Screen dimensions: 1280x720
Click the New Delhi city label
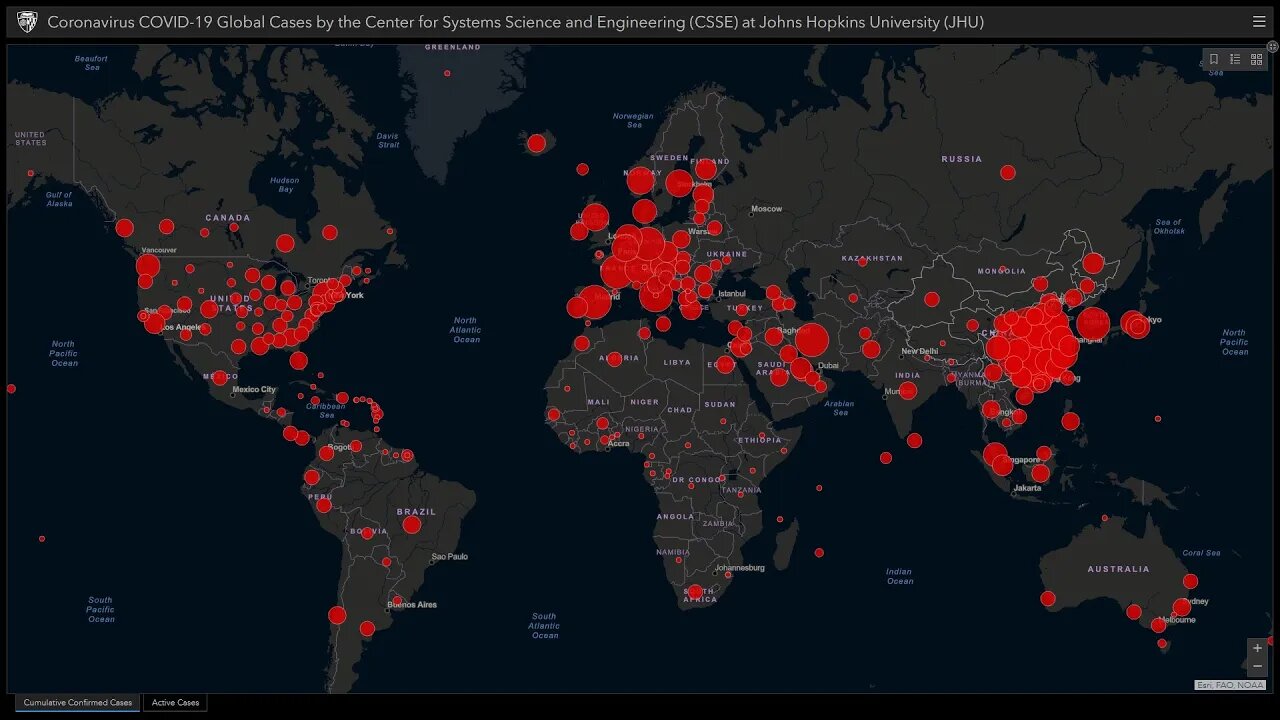[x=920, y=351]
